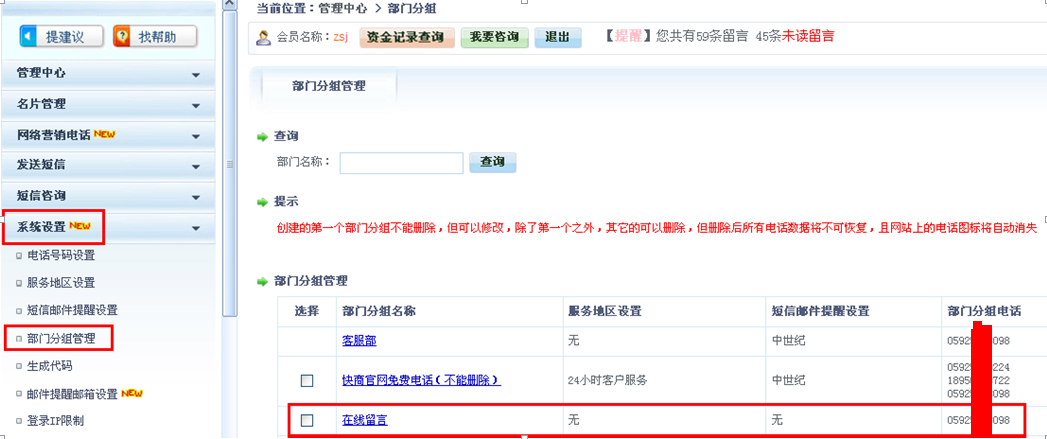1047x439 pixels.
Task: Tick the checkbox for 快商官网免费电话 row
Action: pos(307,381)
